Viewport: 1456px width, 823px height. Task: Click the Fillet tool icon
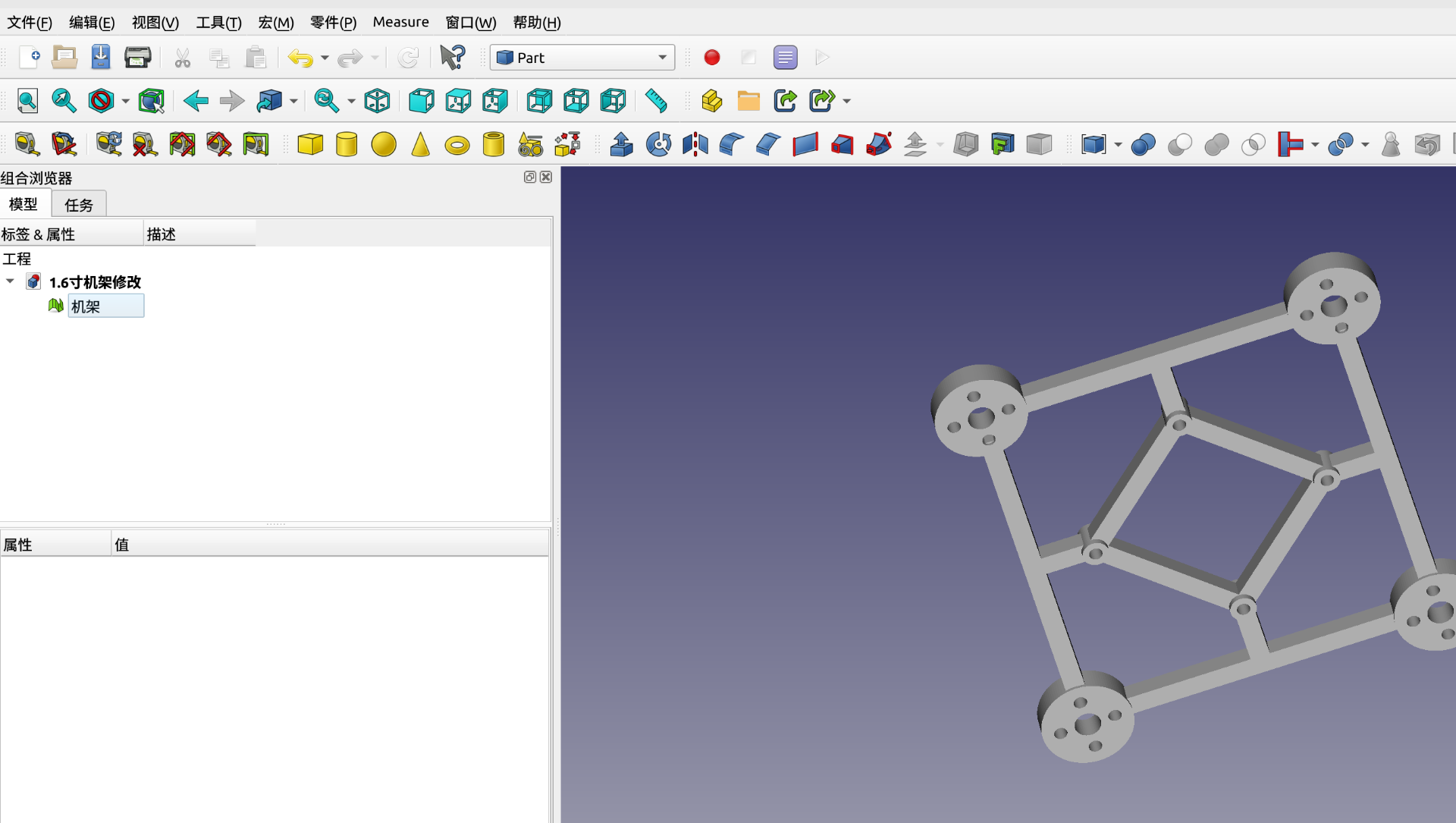click(x=731, y=144)
